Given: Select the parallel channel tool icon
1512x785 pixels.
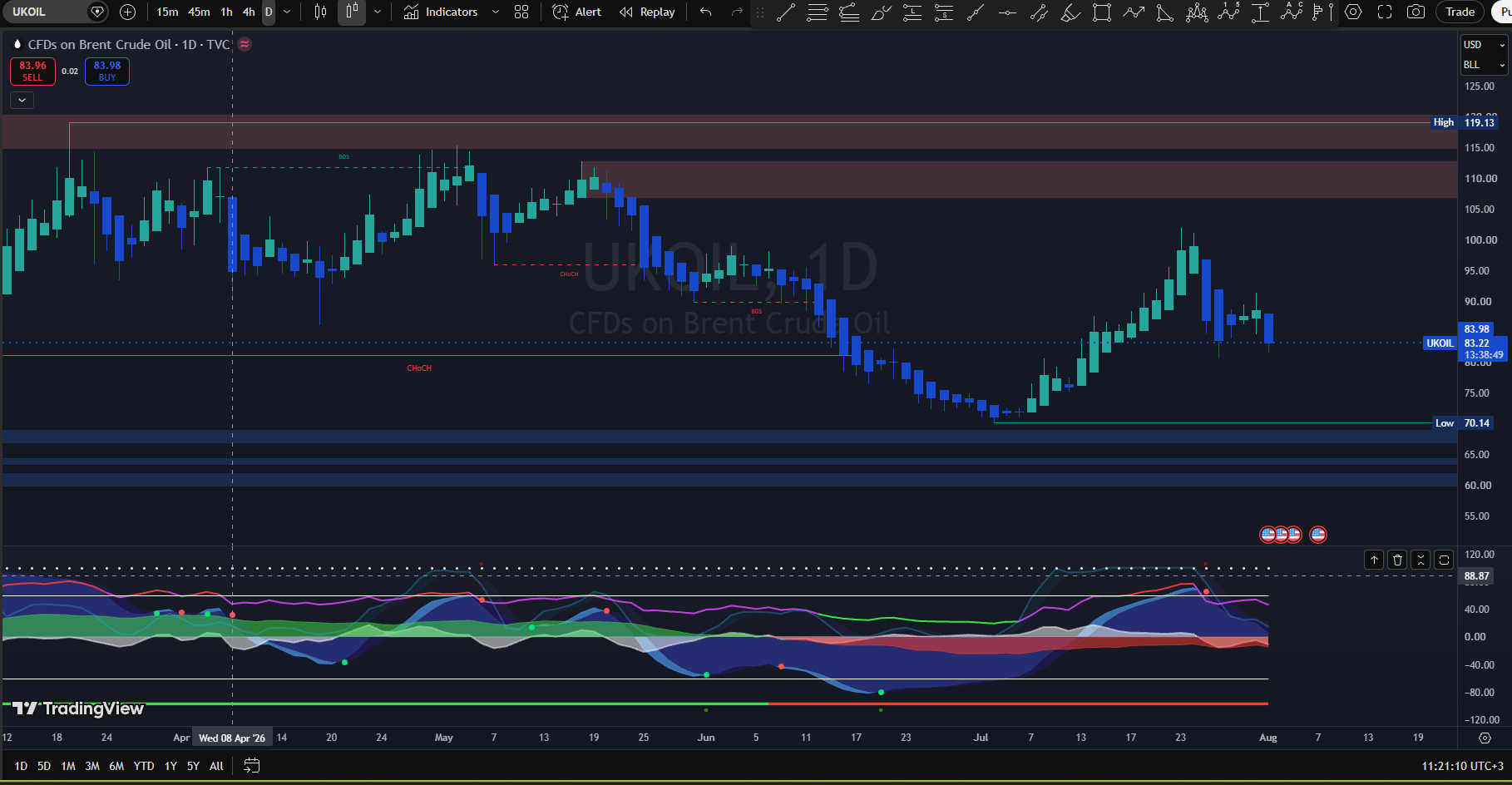Looking at the screenshot, I should click(x=1039, y=12).
